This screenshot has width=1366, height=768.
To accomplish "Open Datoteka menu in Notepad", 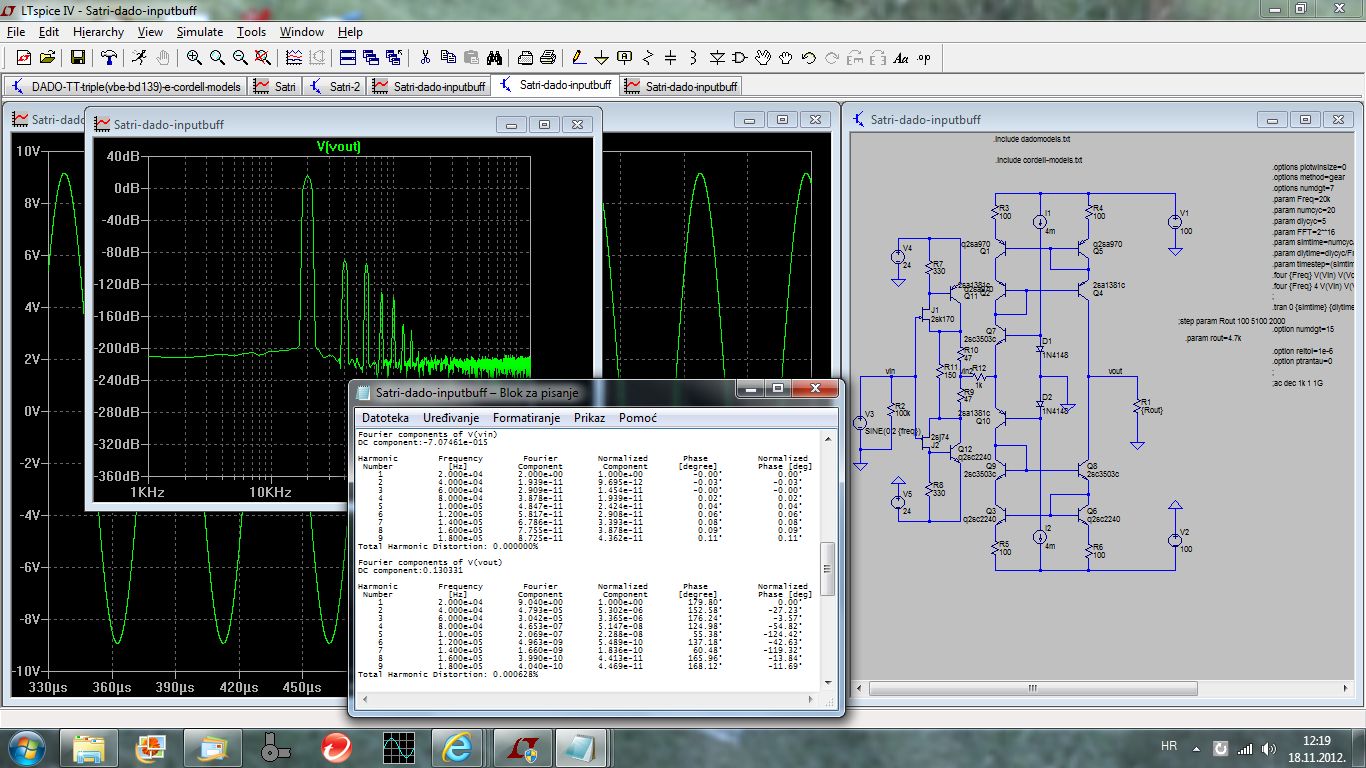I will point(385,417).
